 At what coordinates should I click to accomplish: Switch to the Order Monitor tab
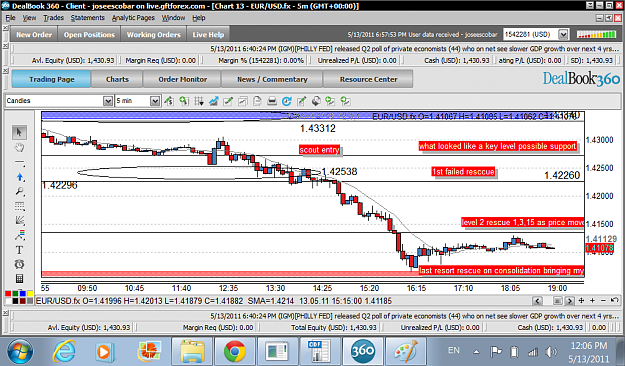point(183,79)
